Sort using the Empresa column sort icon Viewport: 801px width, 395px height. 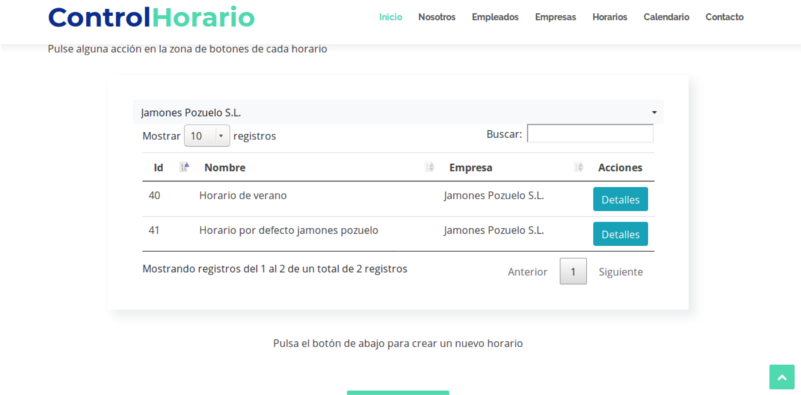point(578,167)
